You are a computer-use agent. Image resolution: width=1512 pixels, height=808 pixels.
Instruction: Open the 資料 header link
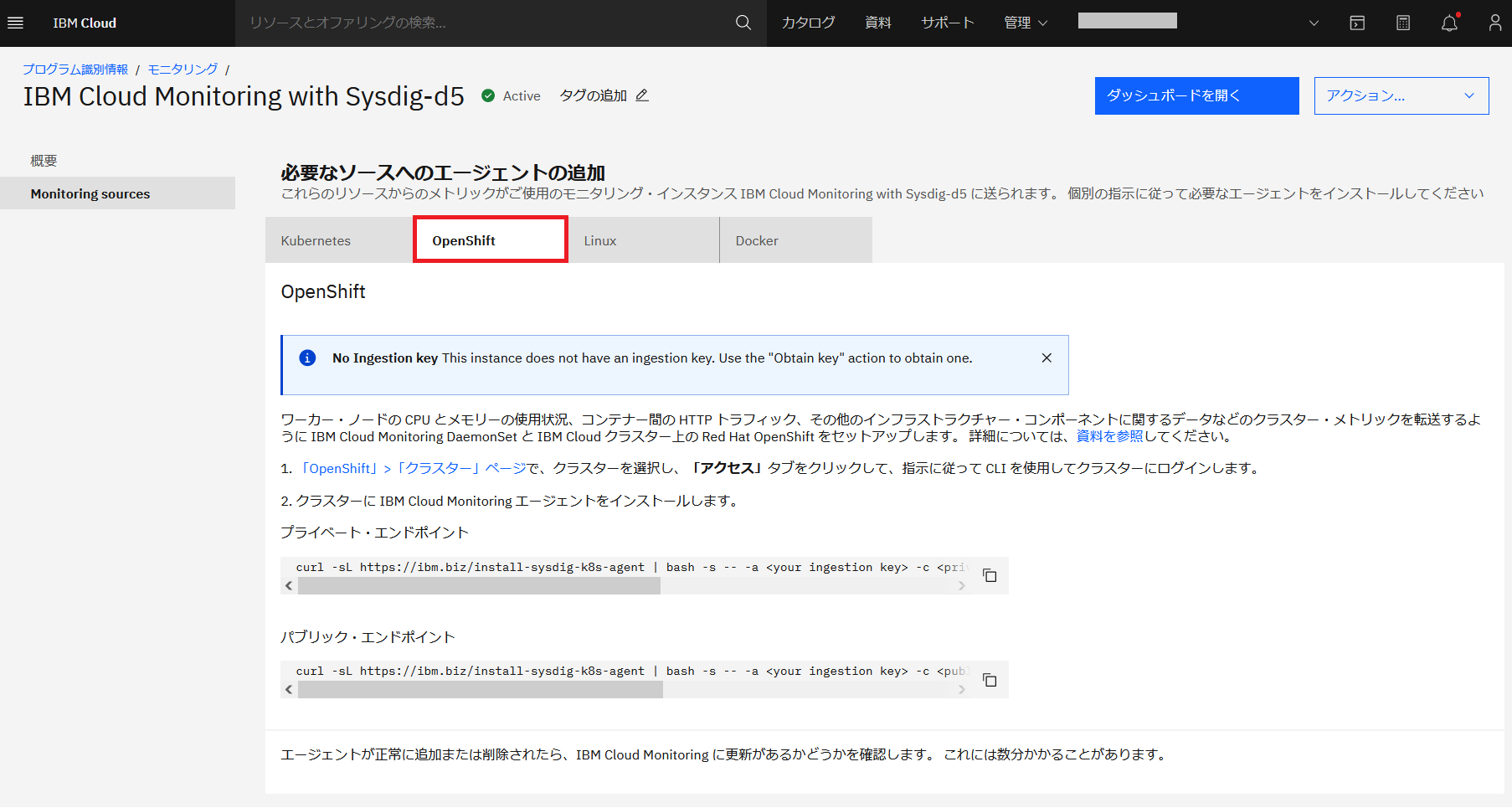point(878,23)
